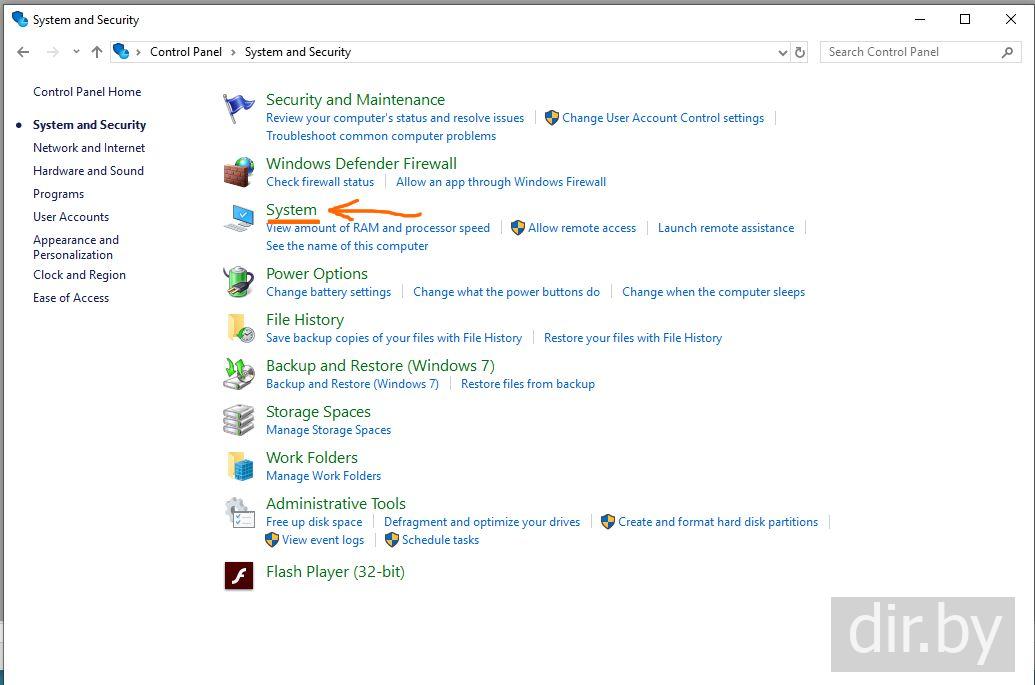Save backup copies with File History
The image size is (1035, 685).
pos(394,338)
